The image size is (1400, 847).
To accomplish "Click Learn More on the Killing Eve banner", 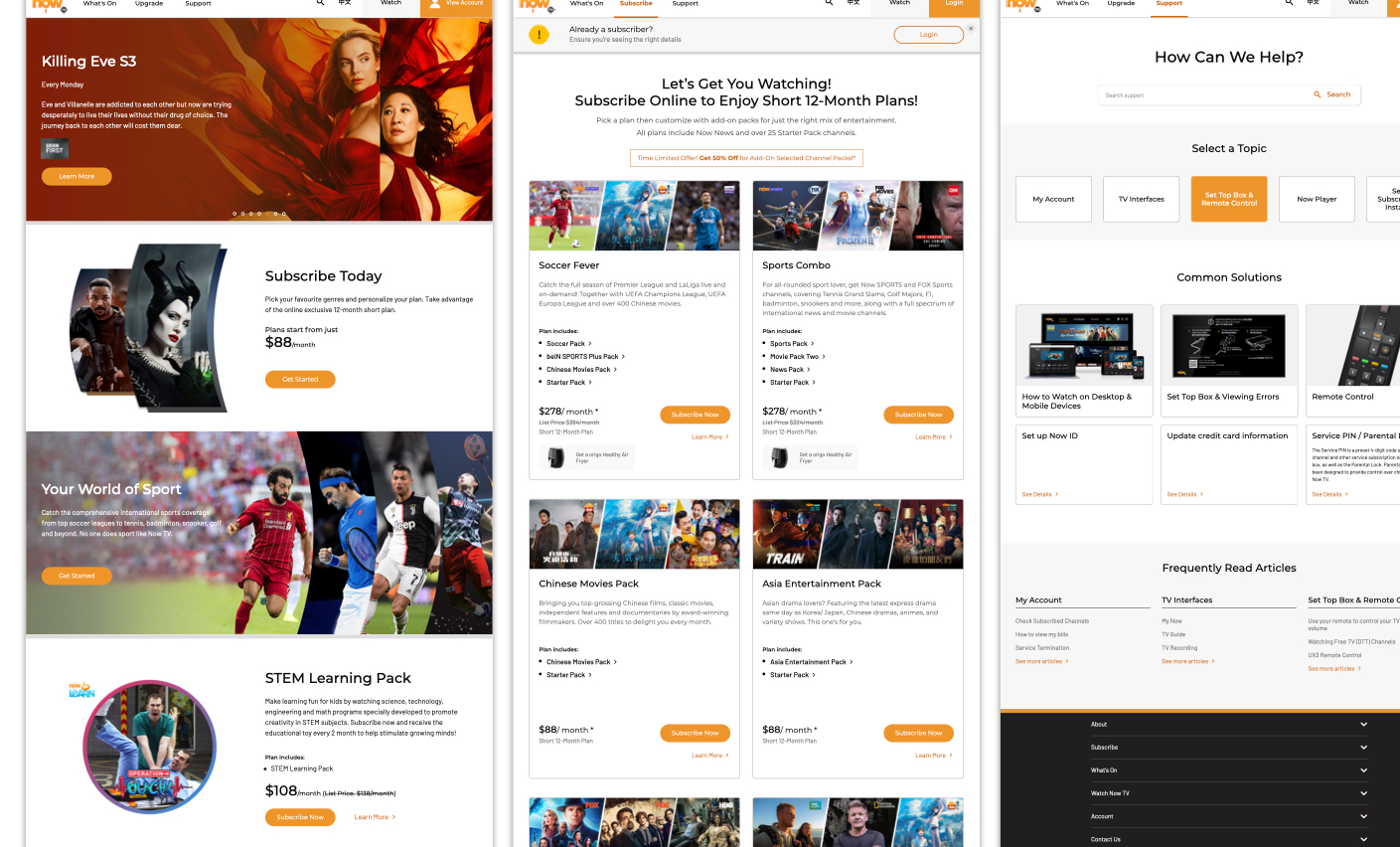I will (x=77, y=176).
